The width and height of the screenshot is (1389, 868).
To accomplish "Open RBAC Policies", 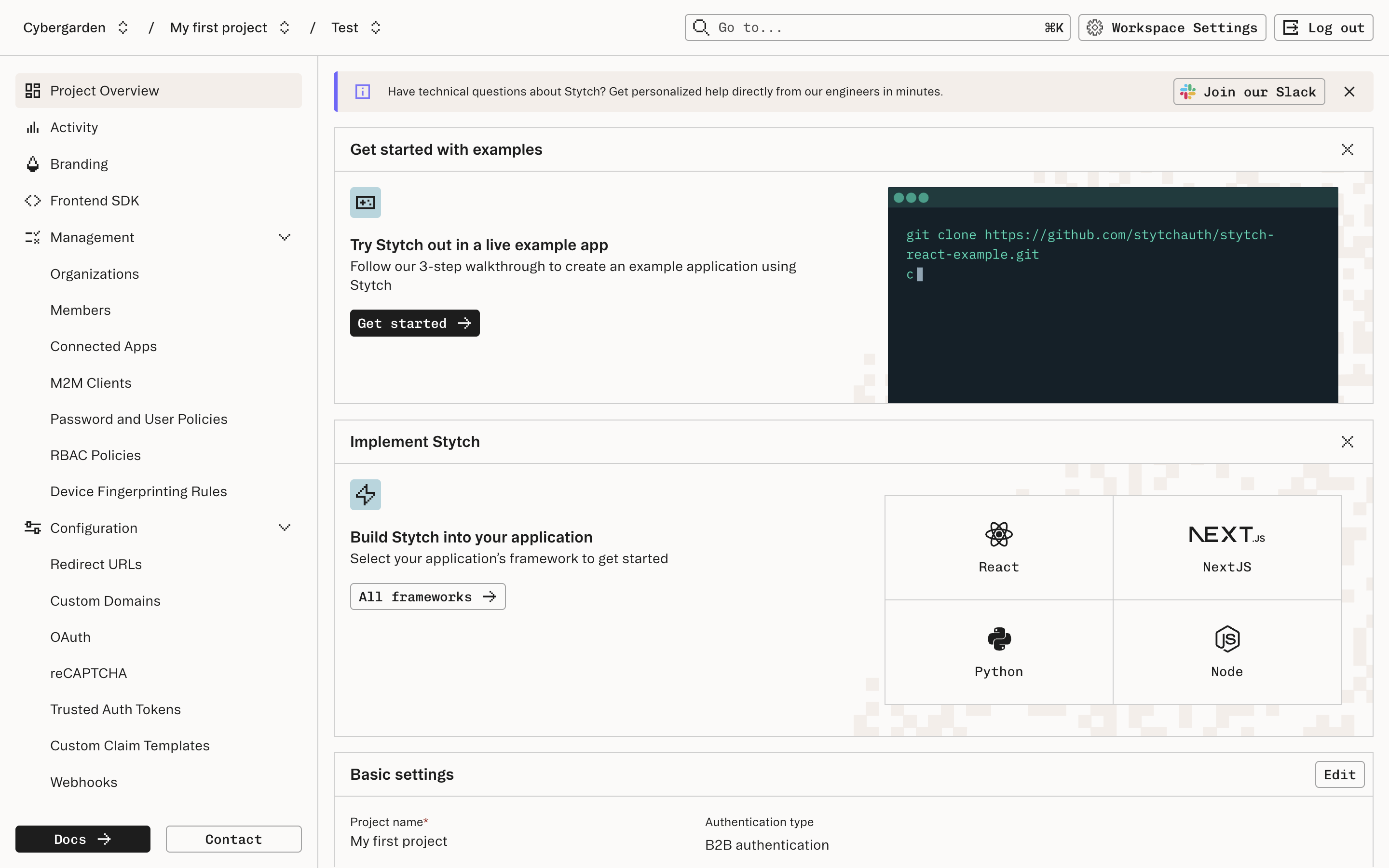I will 95,455.
